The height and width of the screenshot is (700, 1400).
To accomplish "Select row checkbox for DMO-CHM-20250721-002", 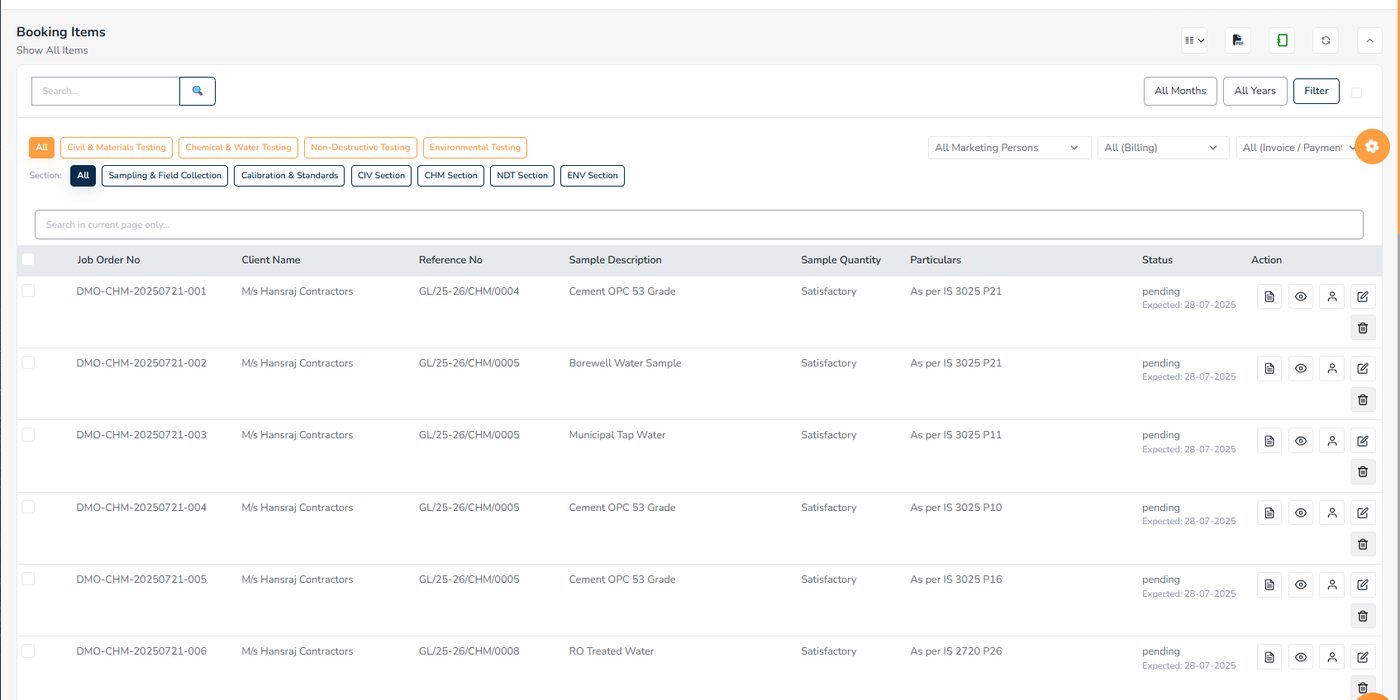I will coord(28,363).
